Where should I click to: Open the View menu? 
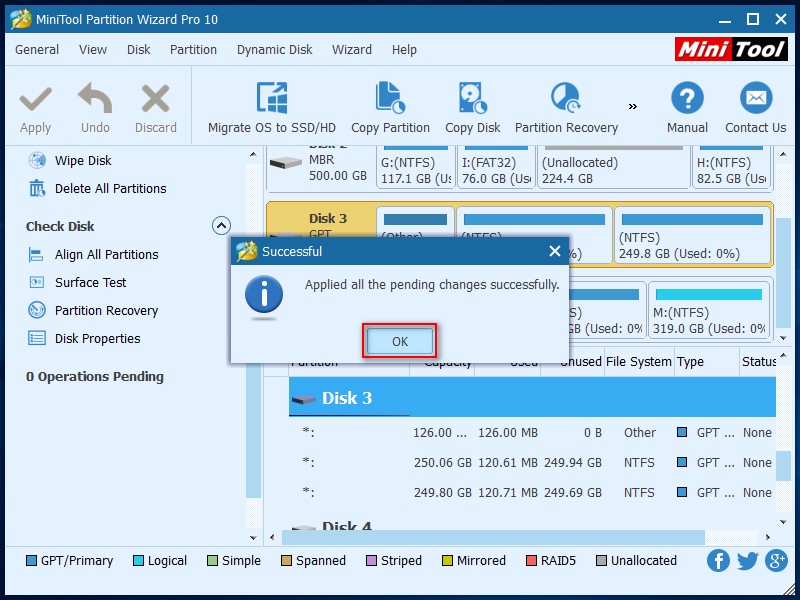tap(93, 49)
